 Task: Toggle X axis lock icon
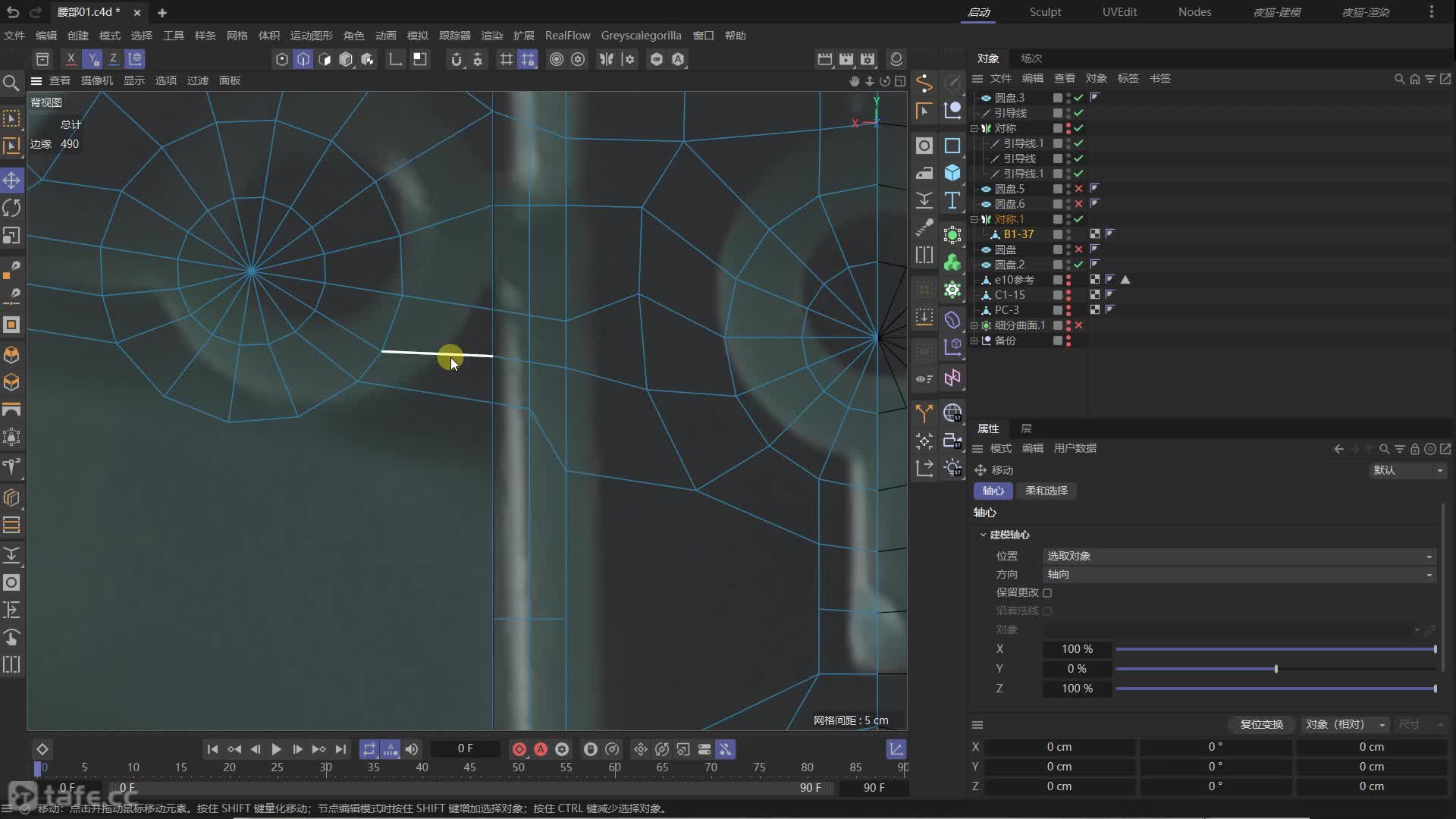pyautogui.click(x=71, y=58)
